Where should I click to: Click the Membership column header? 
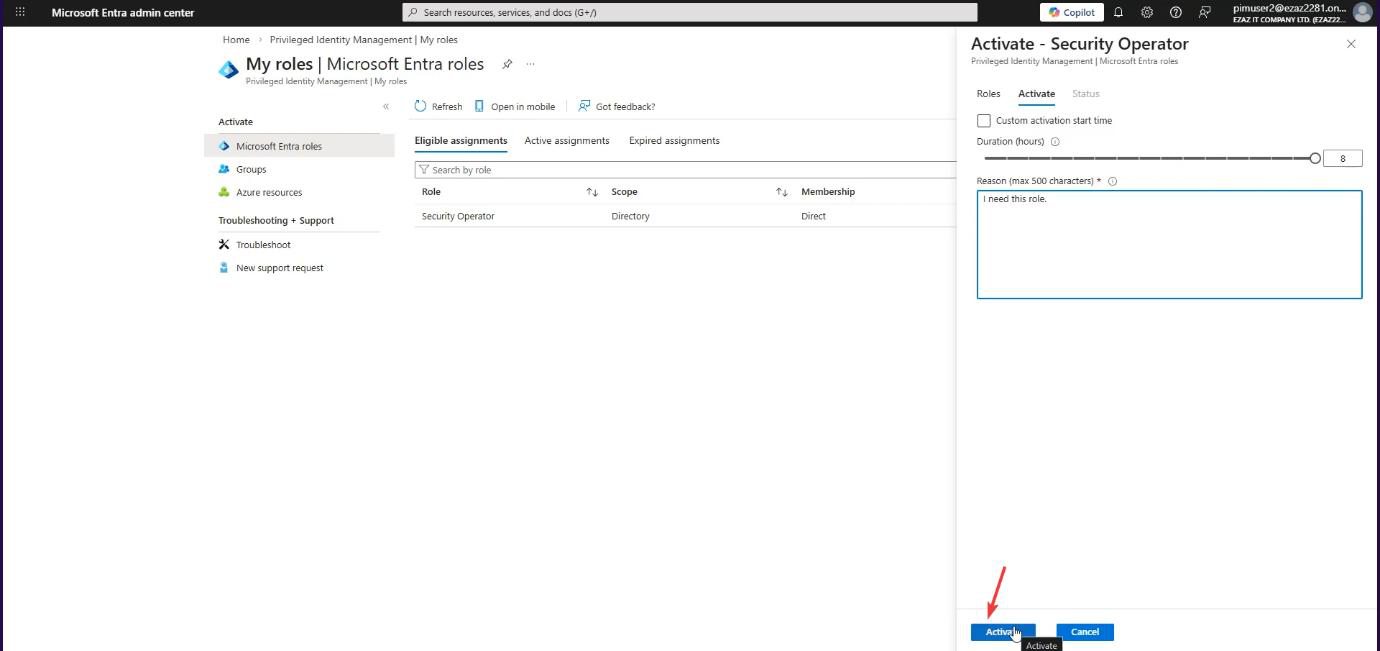pyautogui.click(x=828, y=192)
